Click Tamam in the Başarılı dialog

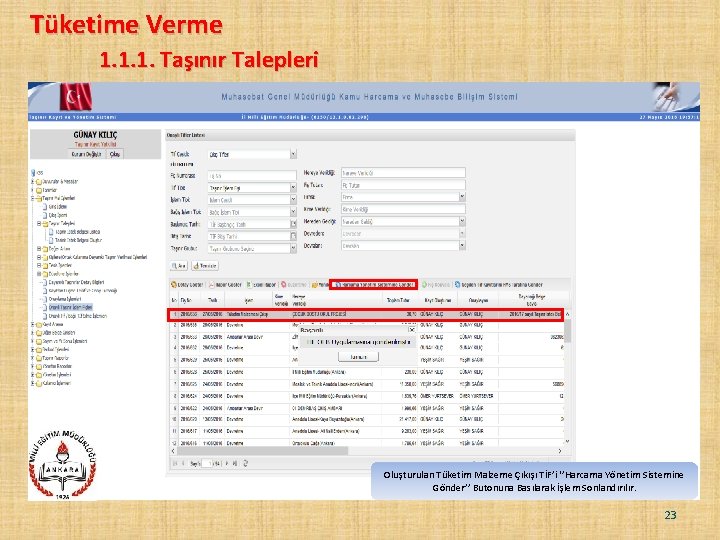[358, 357]
